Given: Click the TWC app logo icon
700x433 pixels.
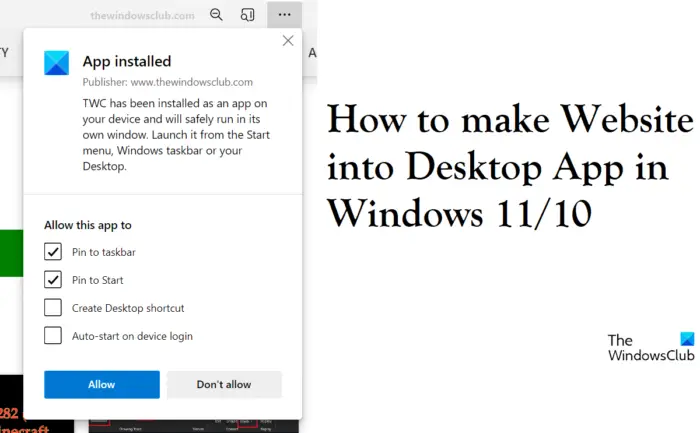Looking at the screenshot, I should pos(57,63).
